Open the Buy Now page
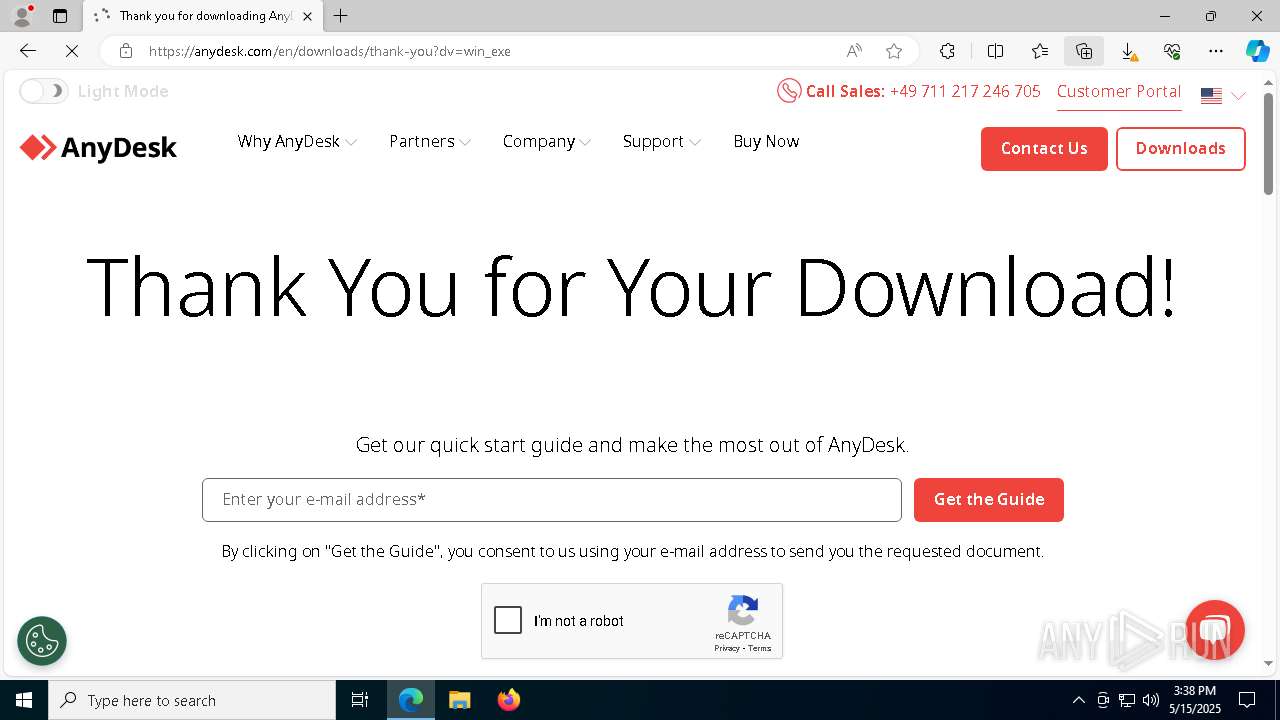Screen dimensions: 1280x720 (x=766, y=141)
